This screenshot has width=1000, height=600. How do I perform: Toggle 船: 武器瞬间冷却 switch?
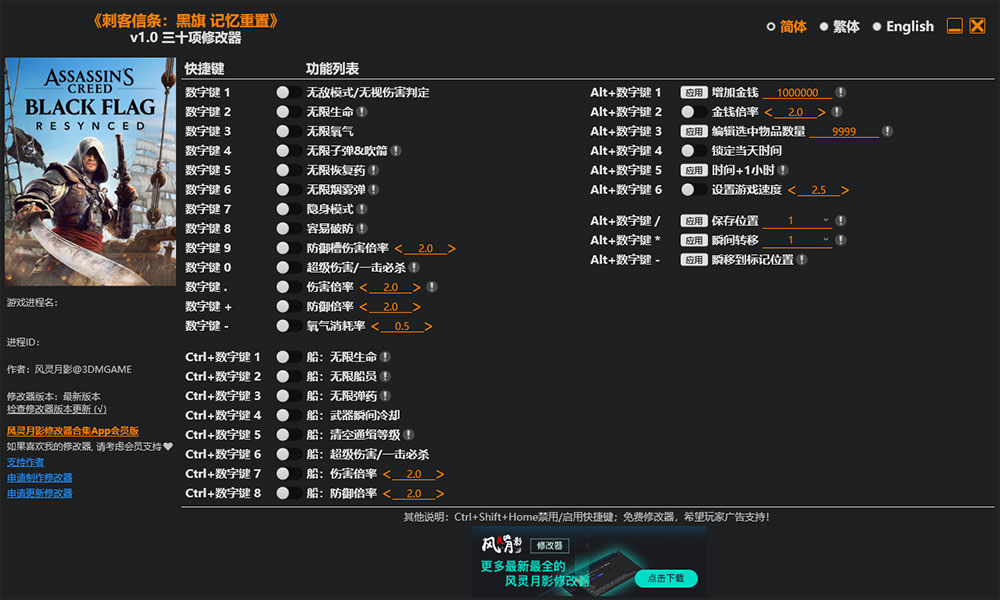pos(288,415)
